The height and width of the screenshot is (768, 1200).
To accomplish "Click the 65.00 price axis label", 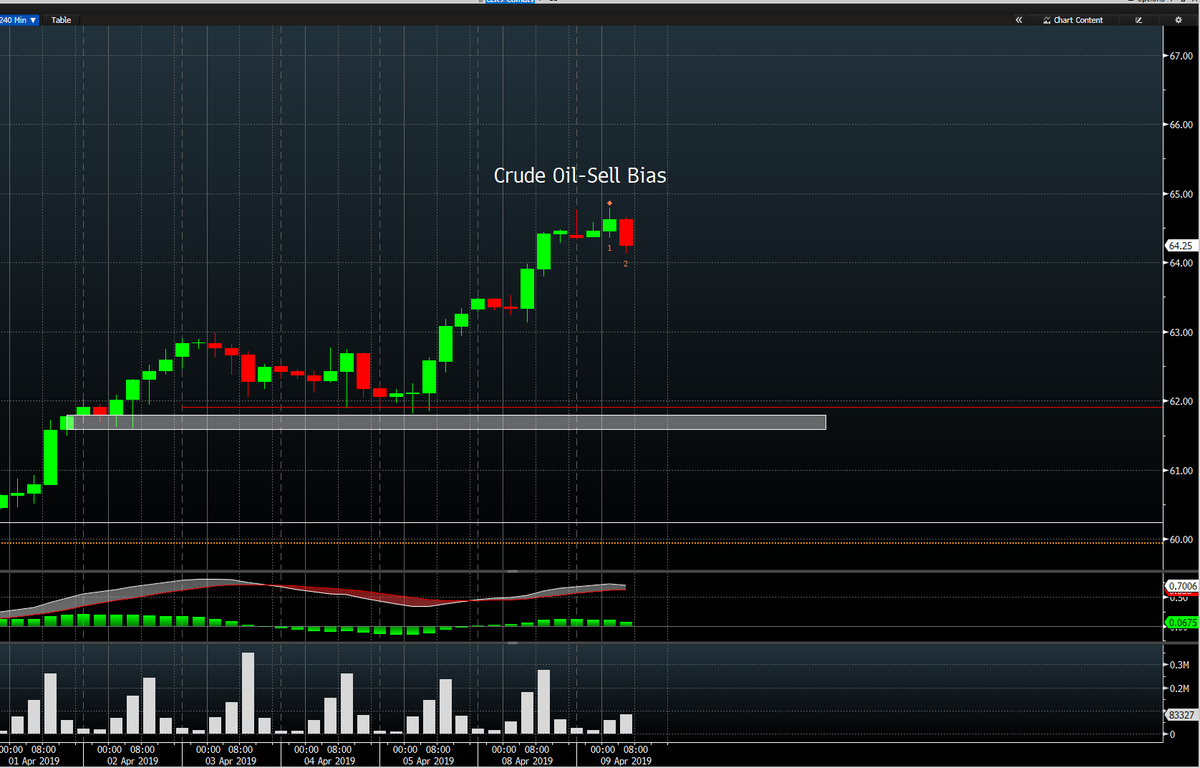I will pos(1181,194).
